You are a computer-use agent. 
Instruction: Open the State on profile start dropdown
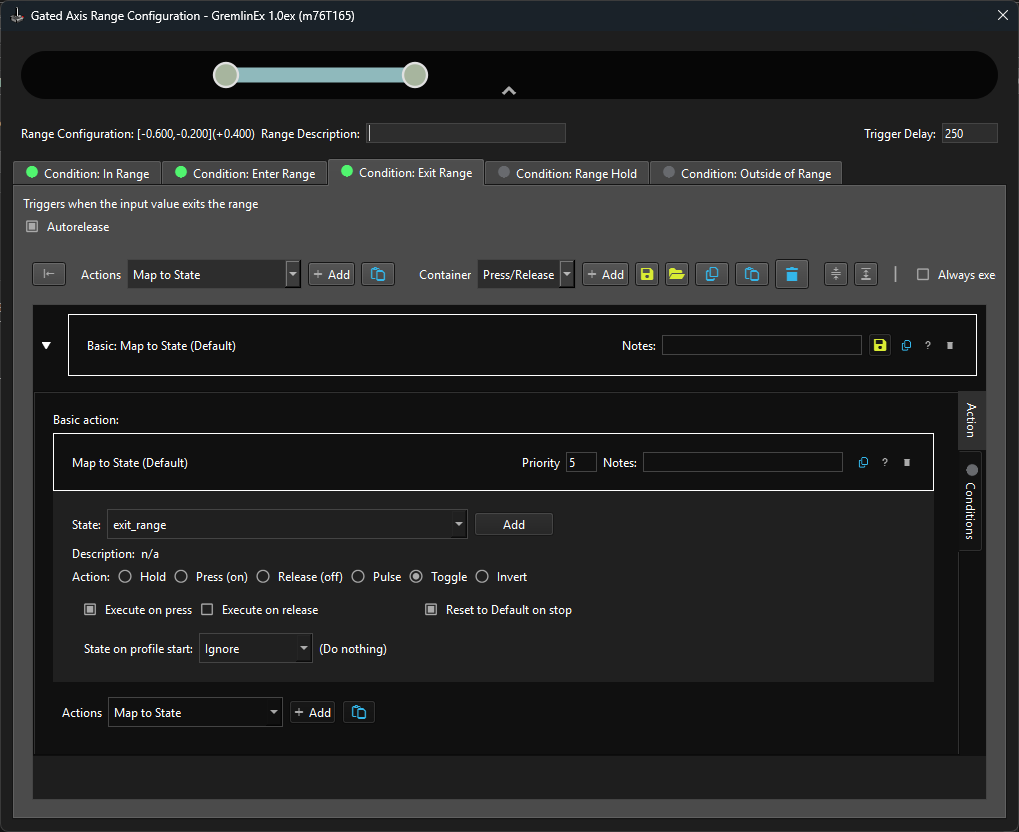(256, 649)
